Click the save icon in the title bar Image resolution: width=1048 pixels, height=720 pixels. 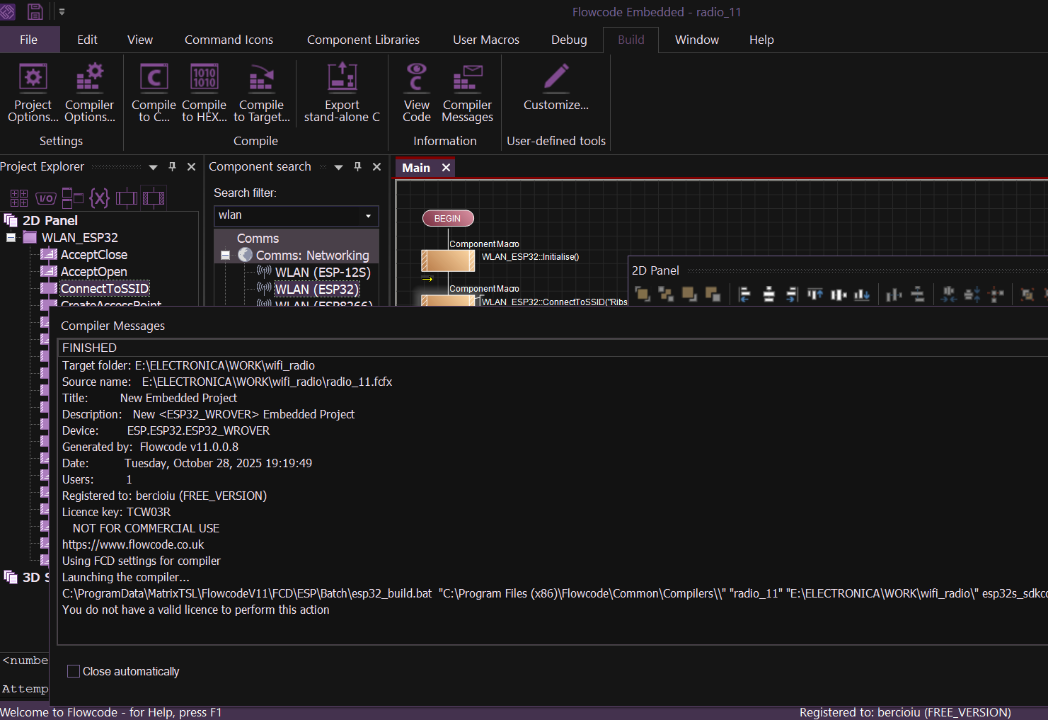[x=35, y=12]
